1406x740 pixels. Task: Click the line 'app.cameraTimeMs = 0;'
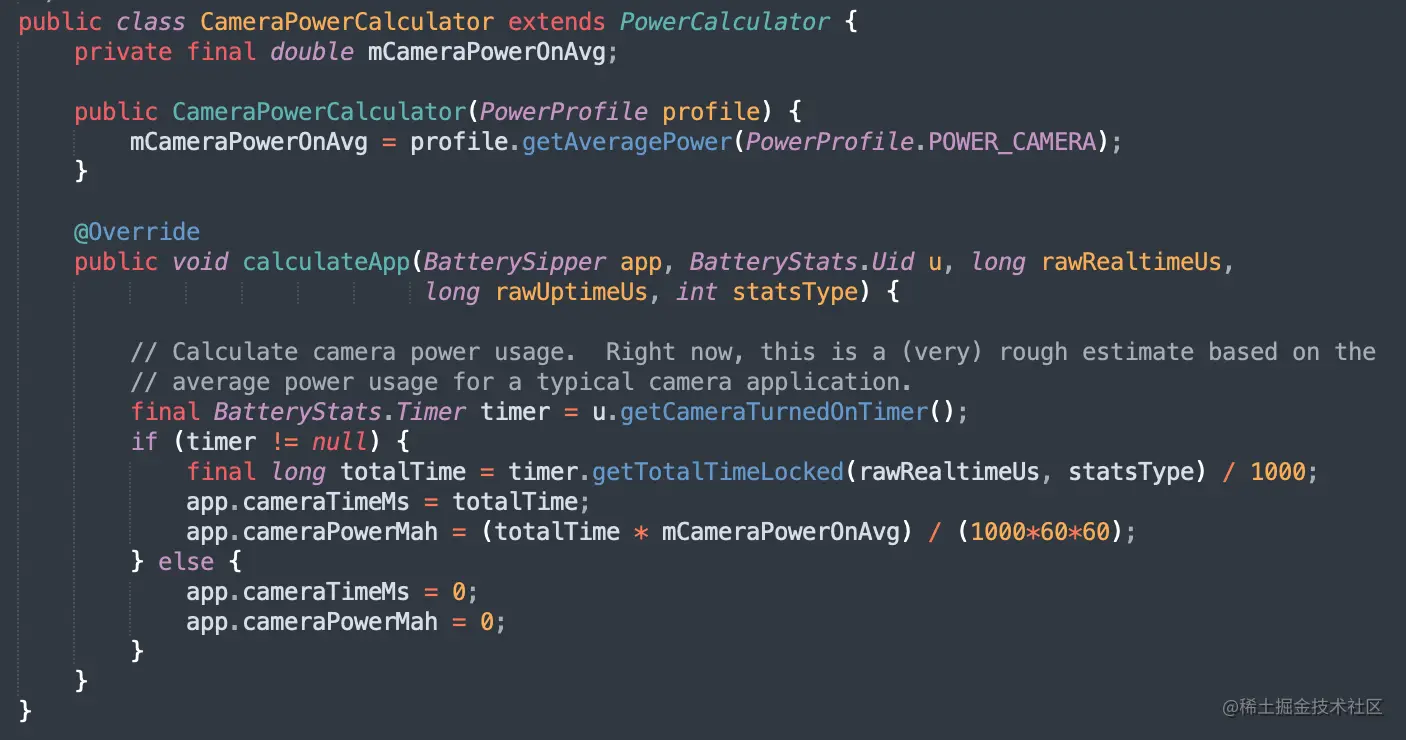(333, 592)
